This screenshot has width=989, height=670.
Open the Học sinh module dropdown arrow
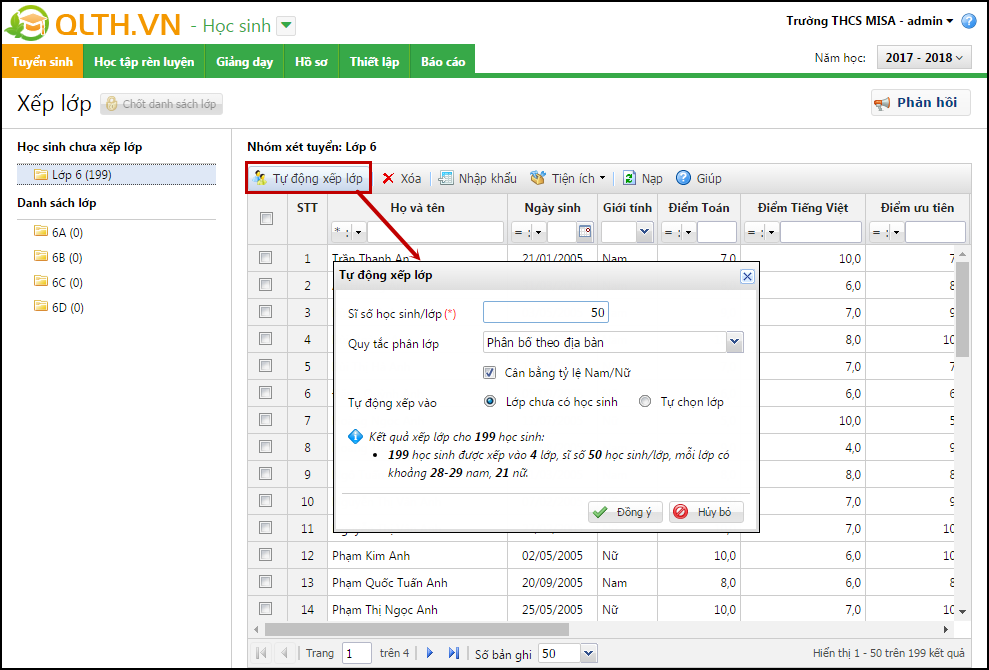pyautogui.click(x=286, y=26)
